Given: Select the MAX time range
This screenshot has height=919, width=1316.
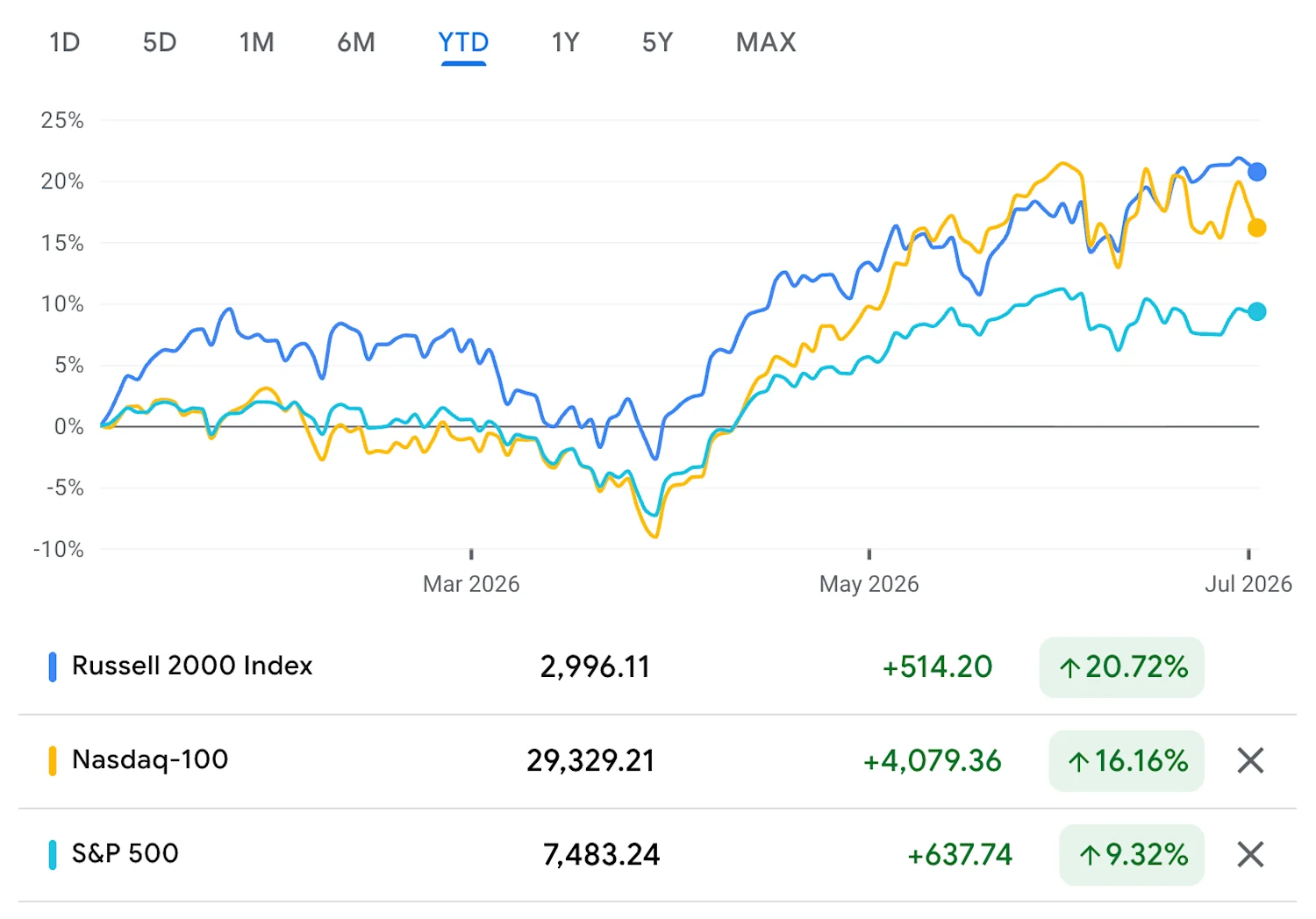Looking at the screenshot, I should pos(766,42).
